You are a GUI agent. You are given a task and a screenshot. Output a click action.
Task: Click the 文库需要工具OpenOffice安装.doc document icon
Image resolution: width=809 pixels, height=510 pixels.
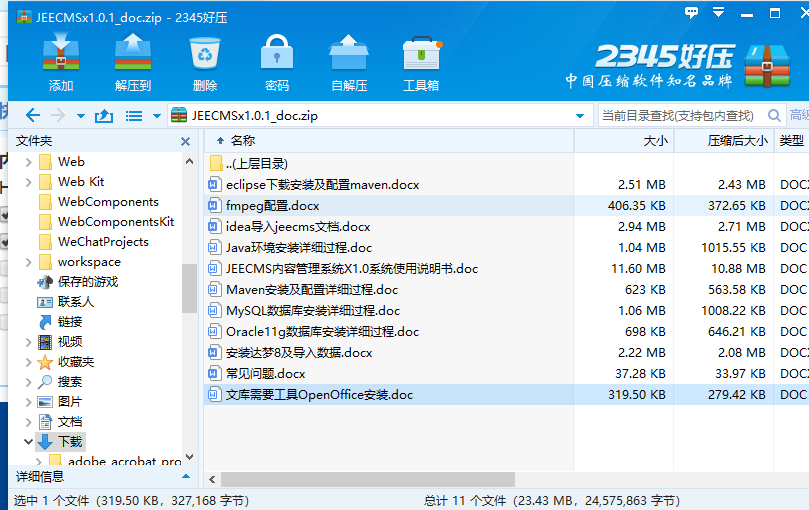coord(213,395)
